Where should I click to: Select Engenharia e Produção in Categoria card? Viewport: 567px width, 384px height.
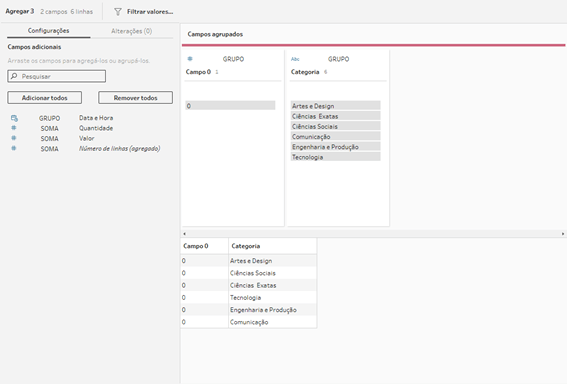pos(336,146)
